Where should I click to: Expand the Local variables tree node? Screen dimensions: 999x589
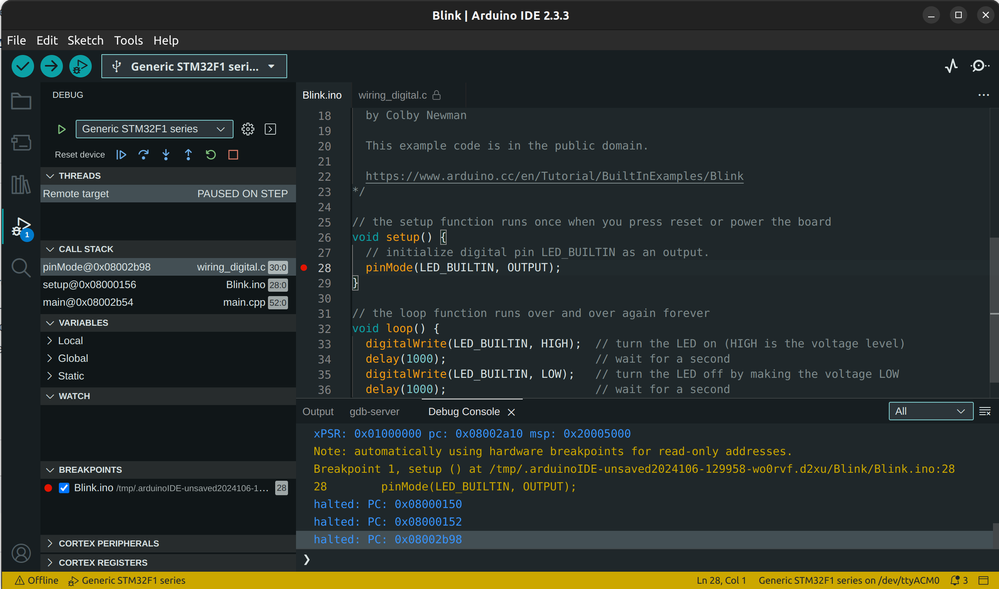70,341
